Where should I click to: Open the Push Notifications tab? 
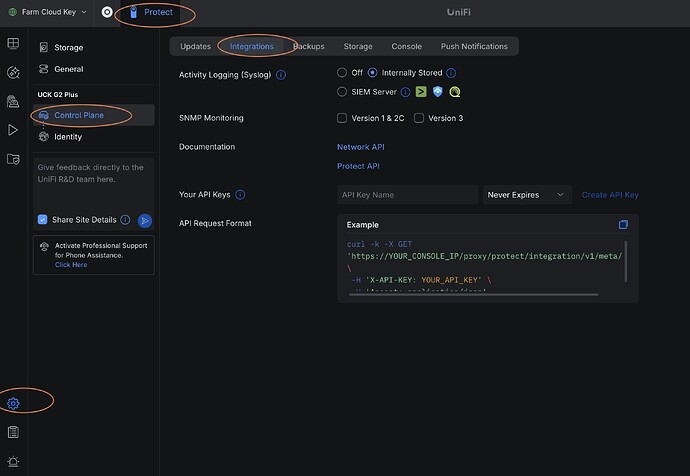(x=474, y=46)
